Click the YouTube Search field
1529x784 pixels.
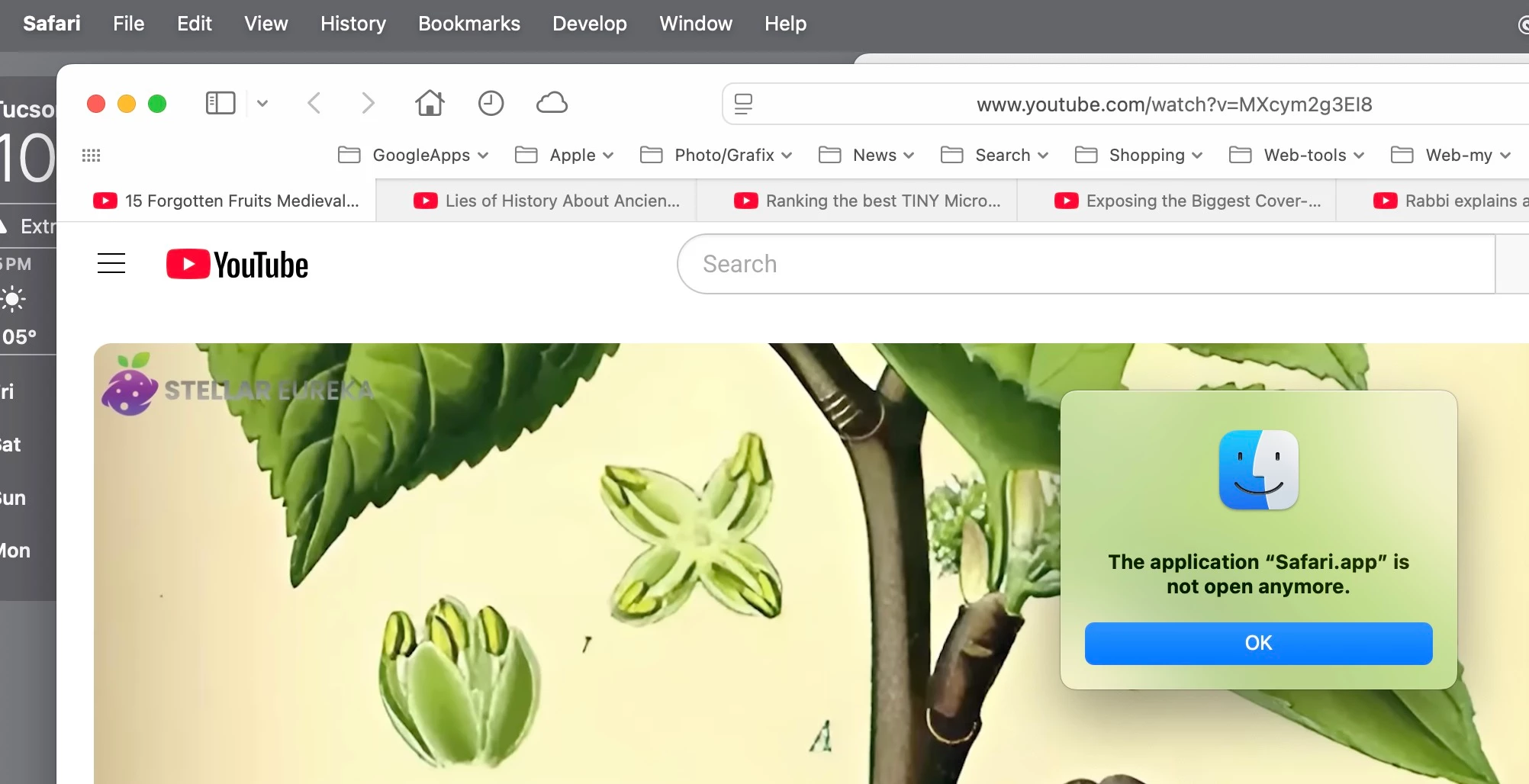coord(1086,264)
